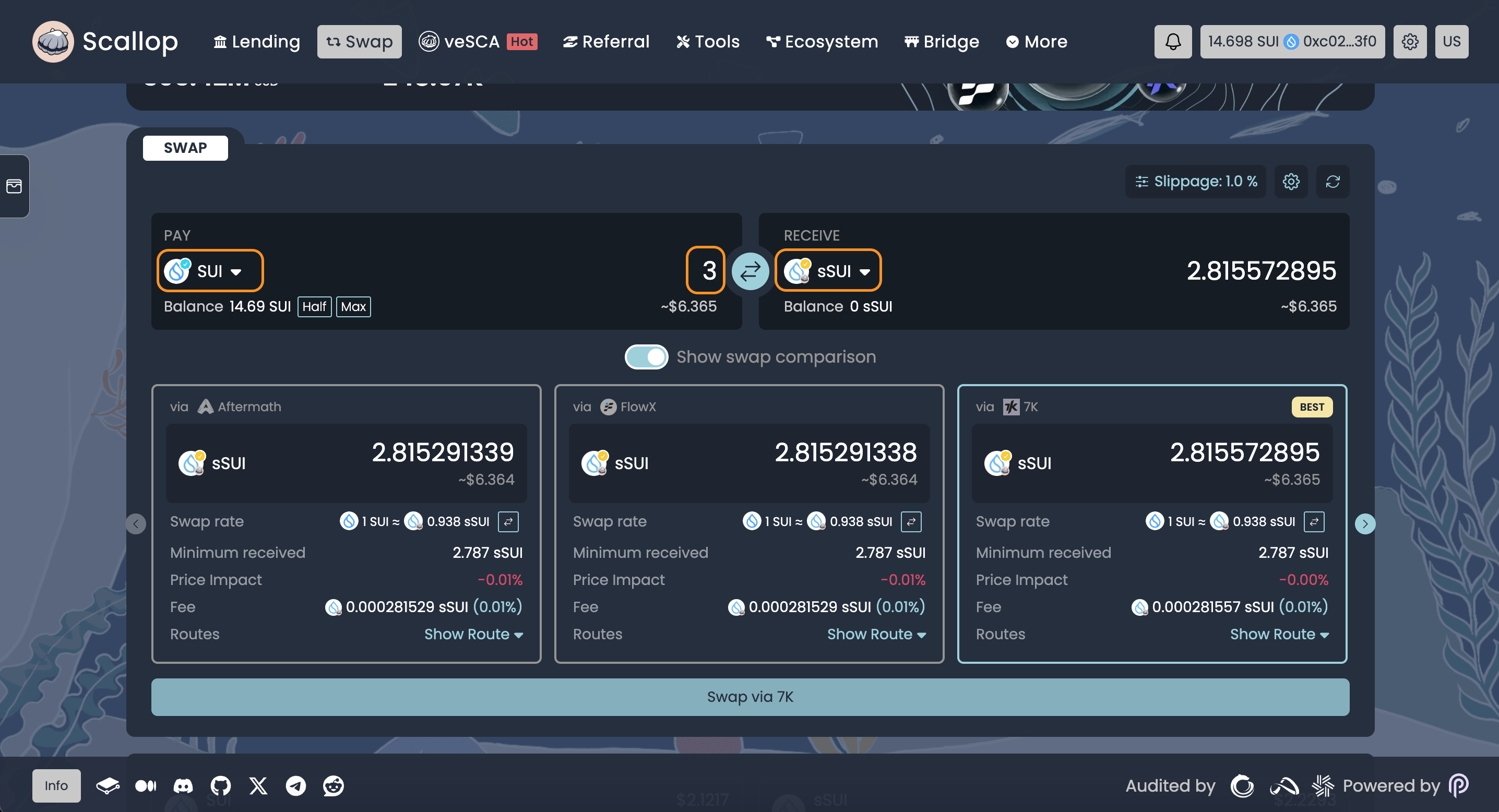
Task: Click 'Balance 14.69 SUI' text
Action: click(227, 306)
